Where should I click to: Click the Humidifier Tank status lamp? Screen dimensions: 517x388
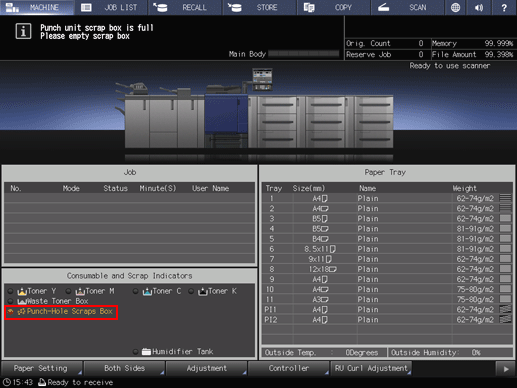click(135, 352)
